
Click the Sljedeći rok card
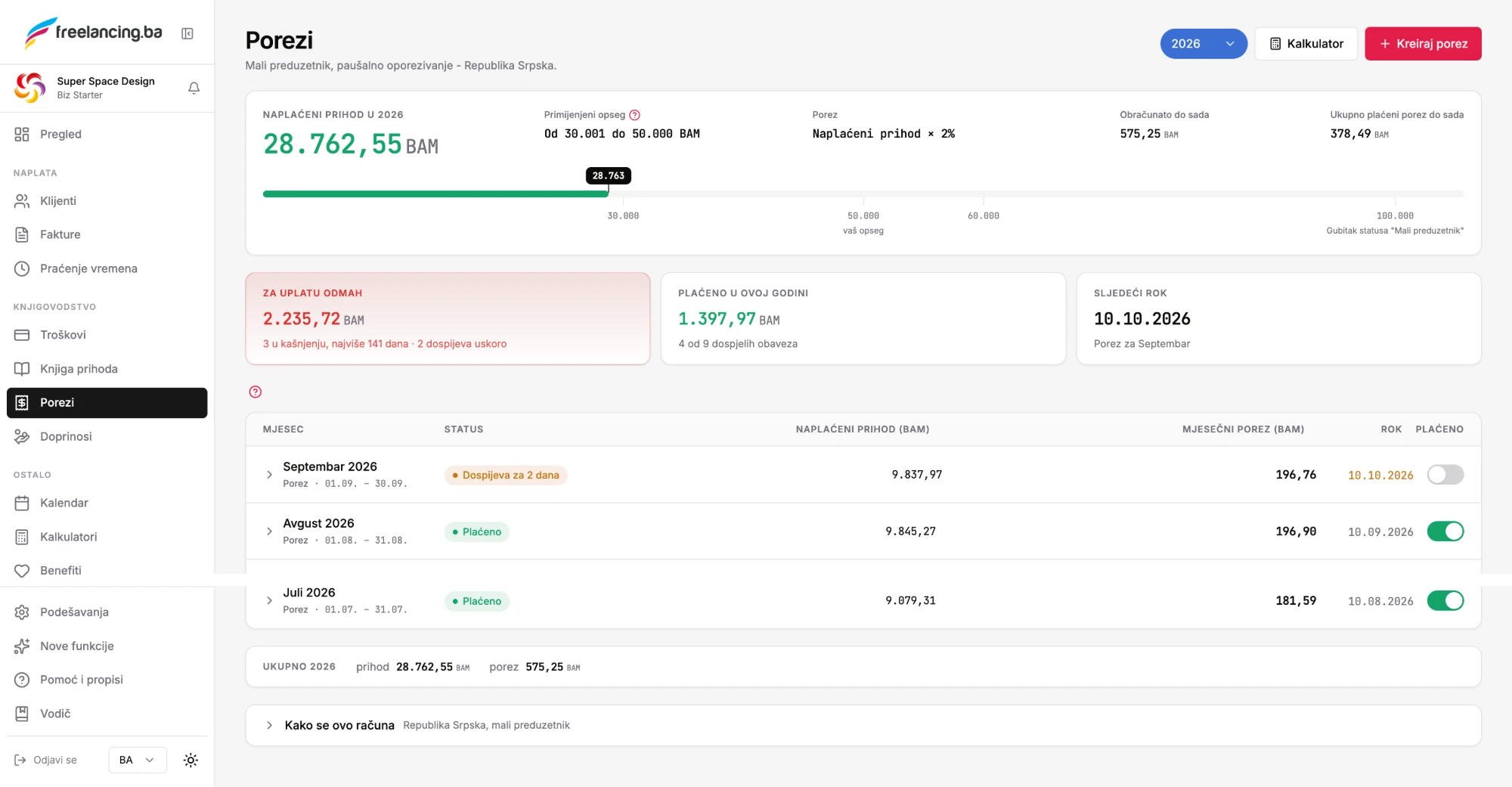[1278, 319]
